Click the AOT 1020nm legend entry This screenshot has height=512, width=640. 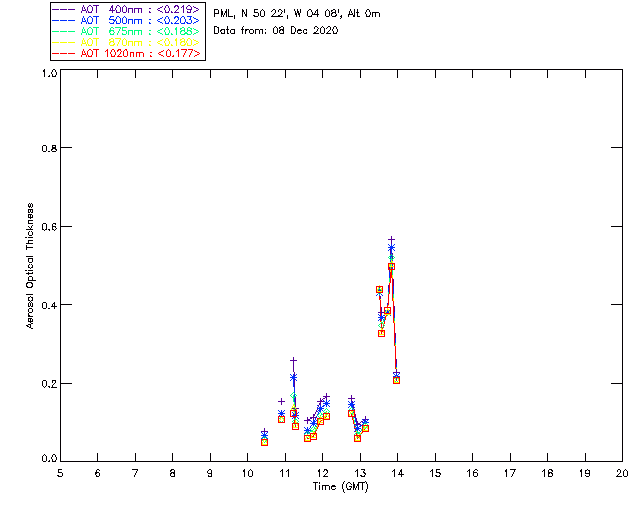click(126, 53)
